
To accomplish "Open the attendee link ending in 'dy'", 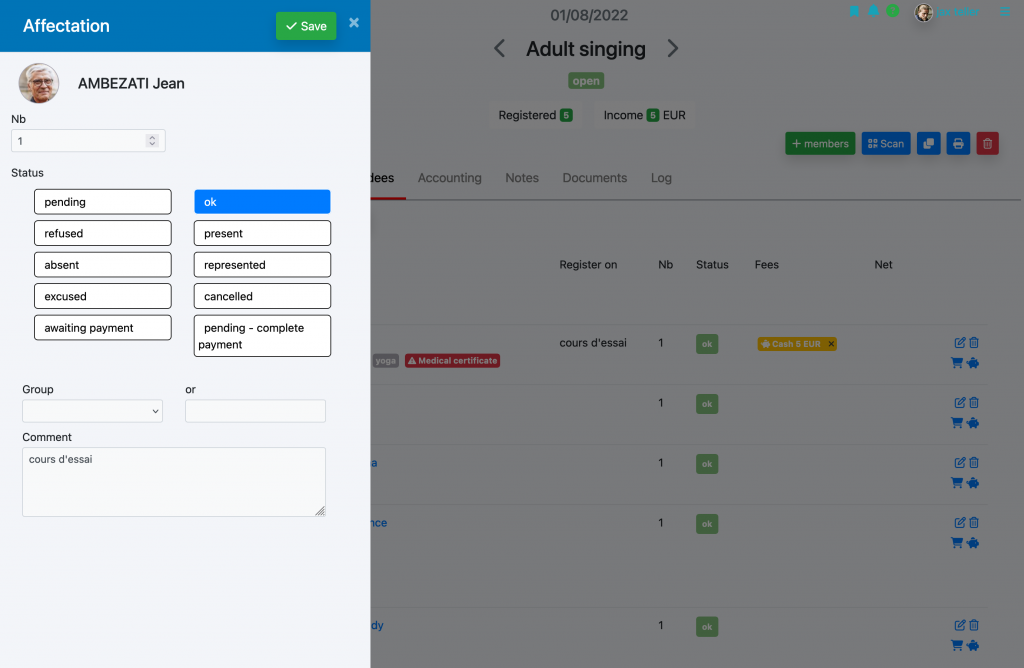I will tap(377, 625).
